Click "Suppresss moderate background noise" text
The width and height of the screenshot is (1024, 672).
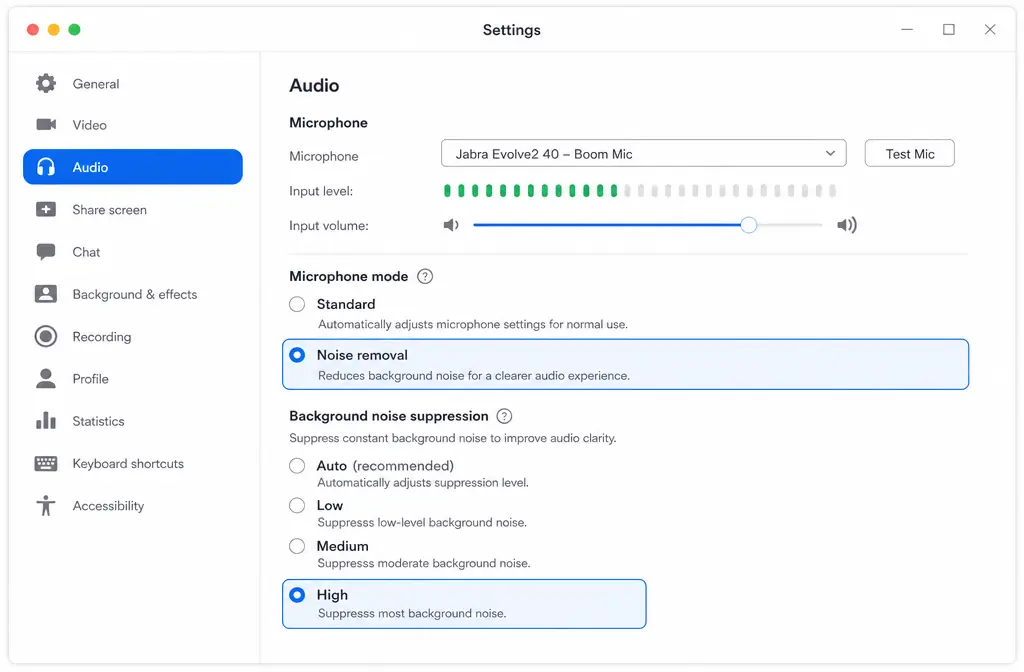pos(423,564)
